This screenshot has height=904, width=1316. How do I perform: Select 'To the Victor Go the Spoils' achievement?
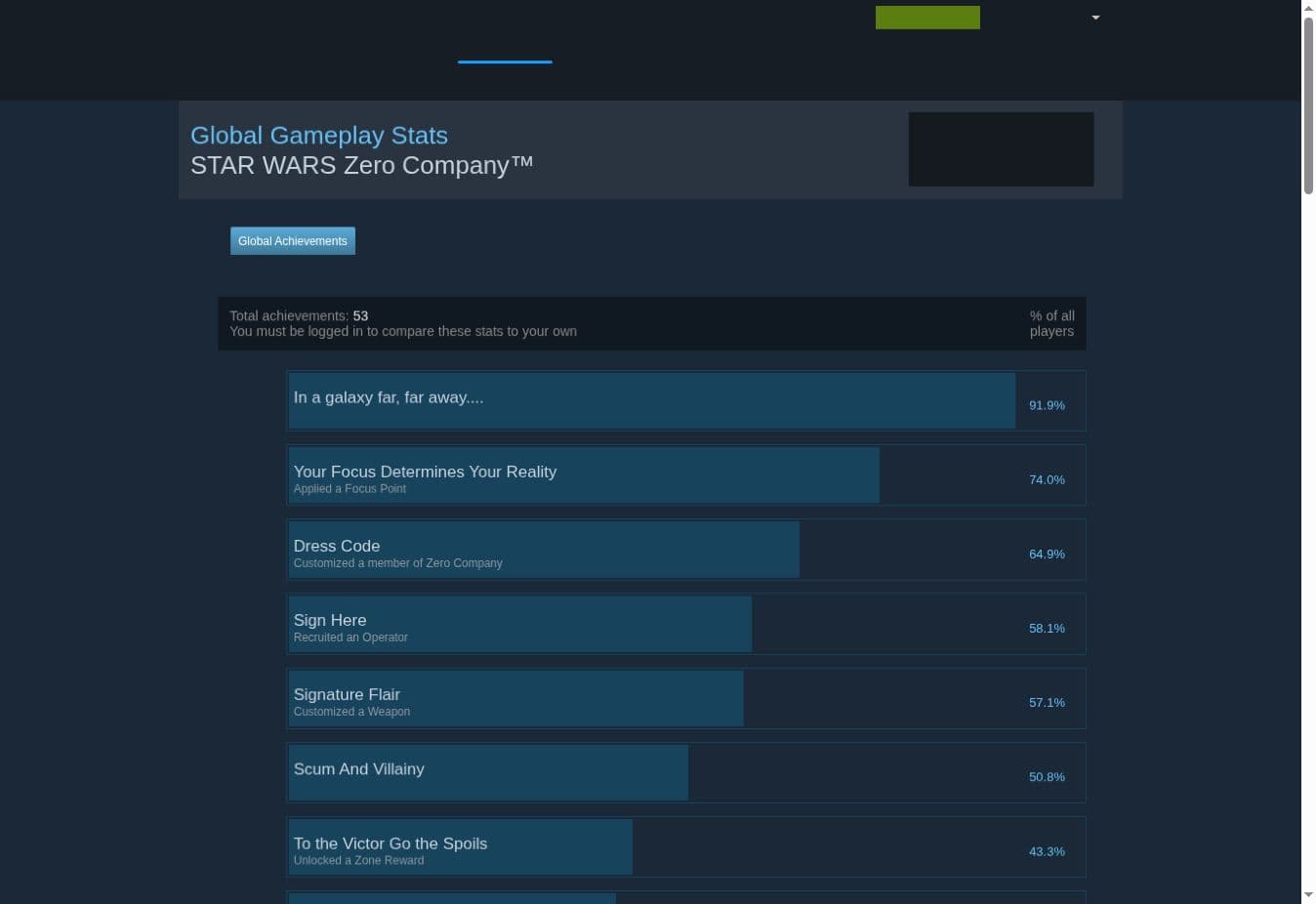[x=686, y=847]
